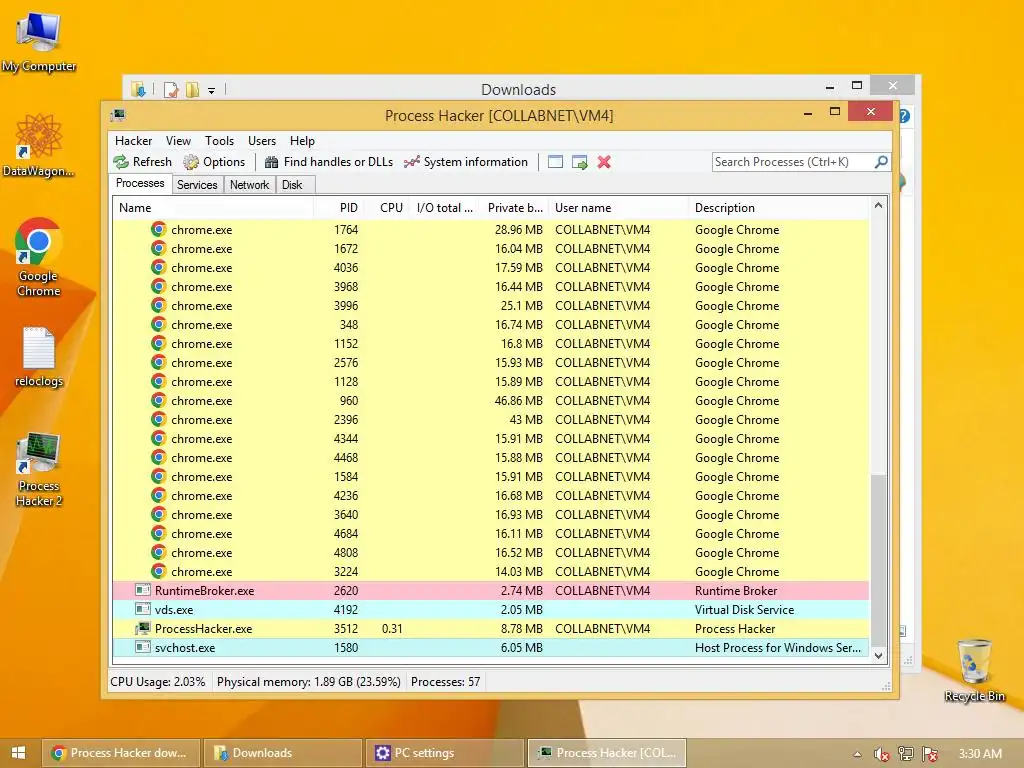Open the View menu
The image size is (1024, 768).
[x=178, y=141]
